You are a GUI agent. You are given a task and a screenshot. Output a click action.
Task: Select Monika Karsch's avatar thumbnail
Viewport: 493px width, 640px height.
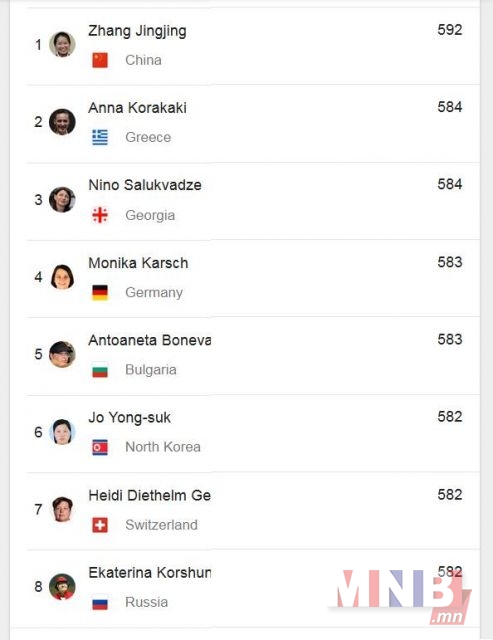(62, 277)
